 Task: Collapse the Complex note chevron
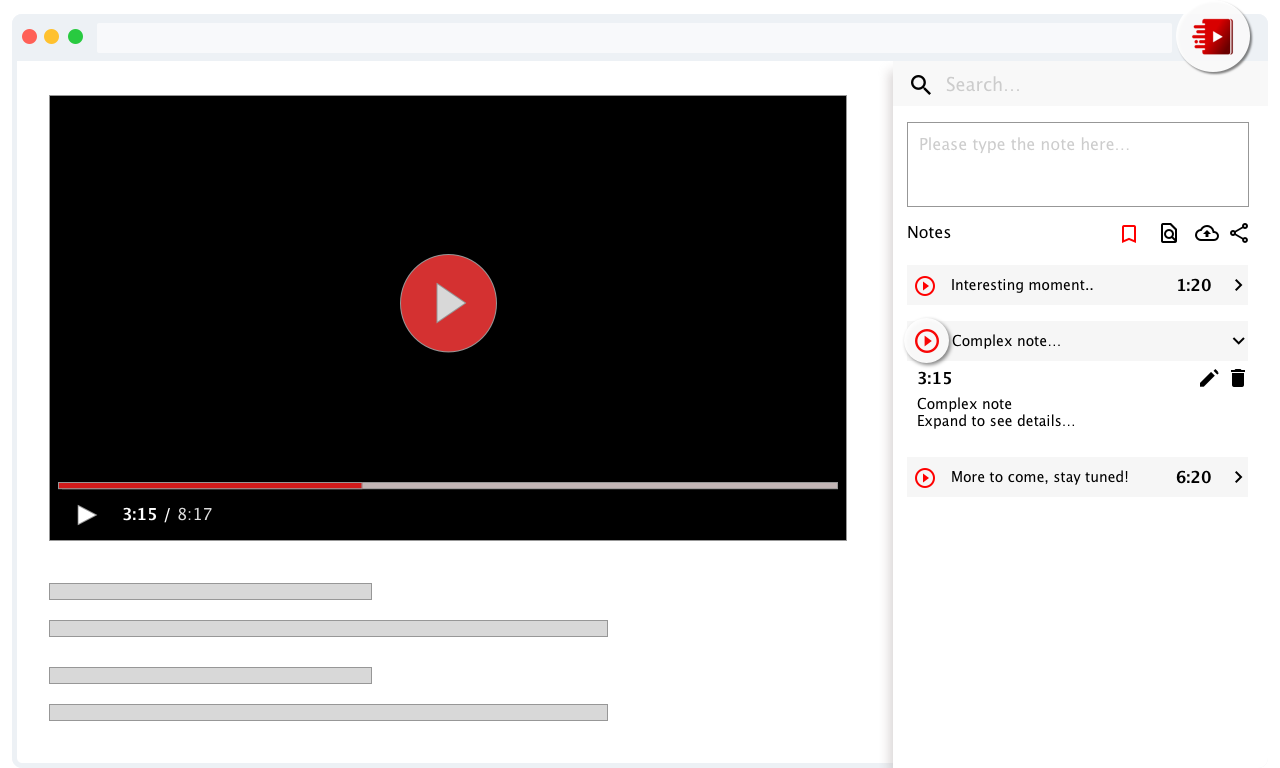pyautogui.click(x=1238, y=341)
